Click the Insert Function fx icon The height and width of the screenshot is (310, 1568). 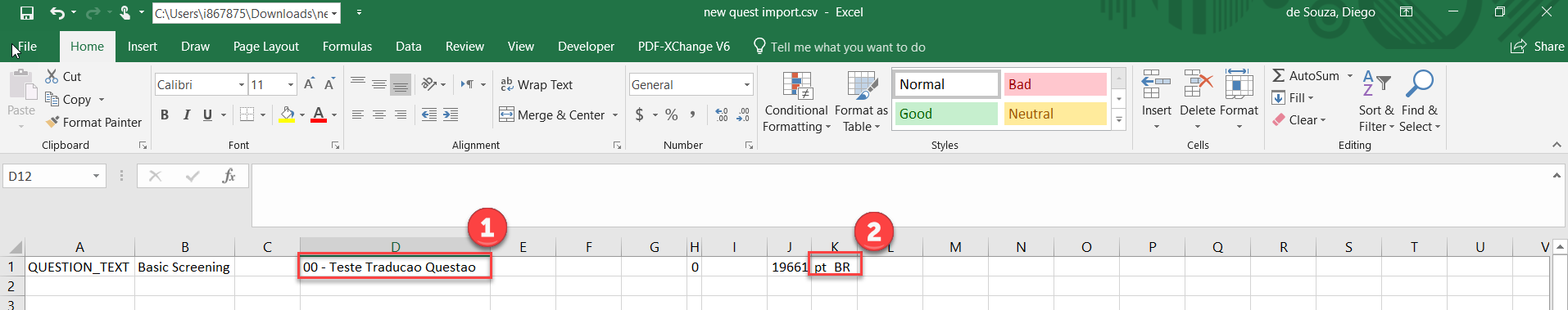click(x=229, y=176)
